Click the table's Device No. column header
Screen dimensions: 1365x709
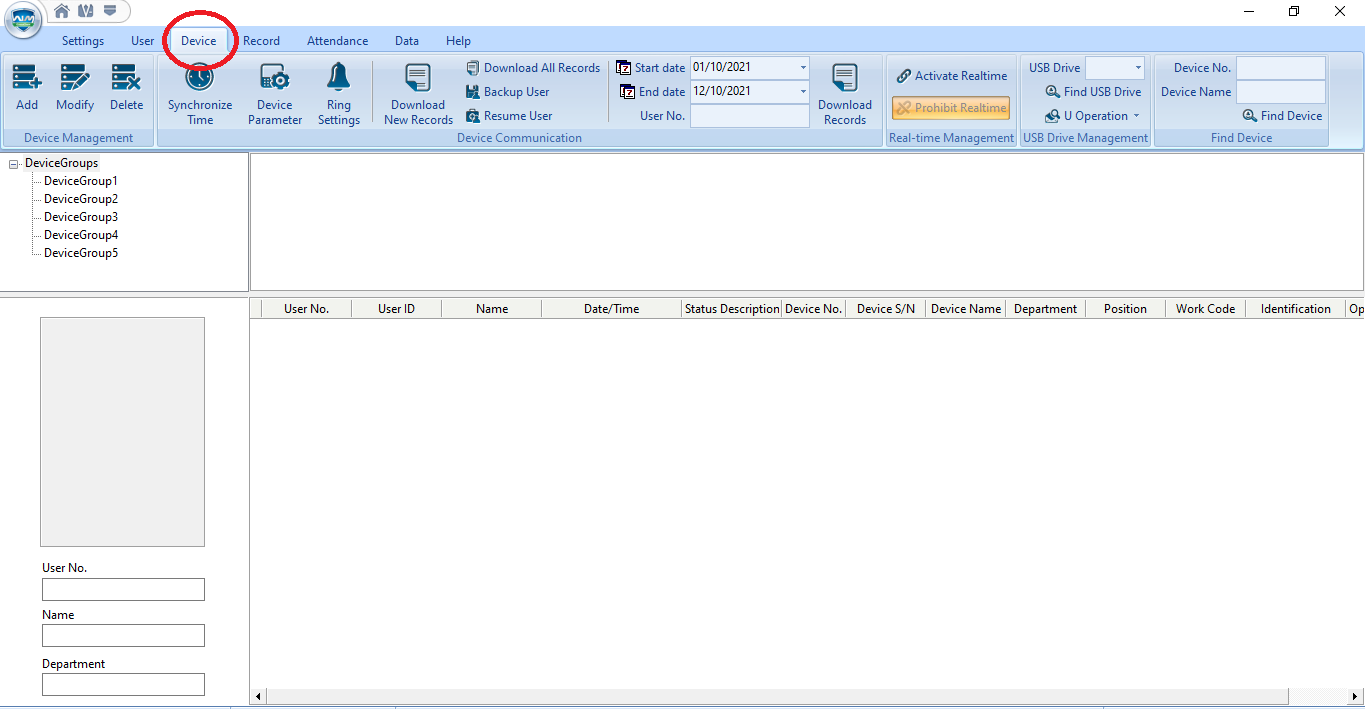pyautogui.click(x=813, y=309)
